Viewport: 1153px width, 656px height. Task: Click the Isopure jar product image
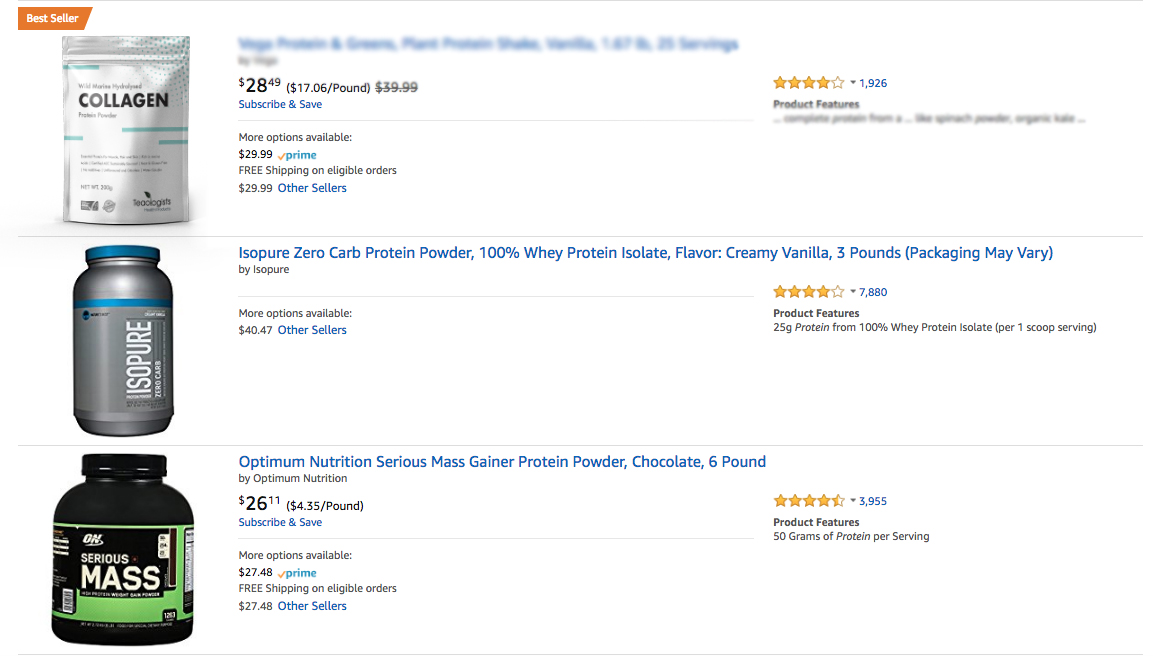(x=123, y=340)
